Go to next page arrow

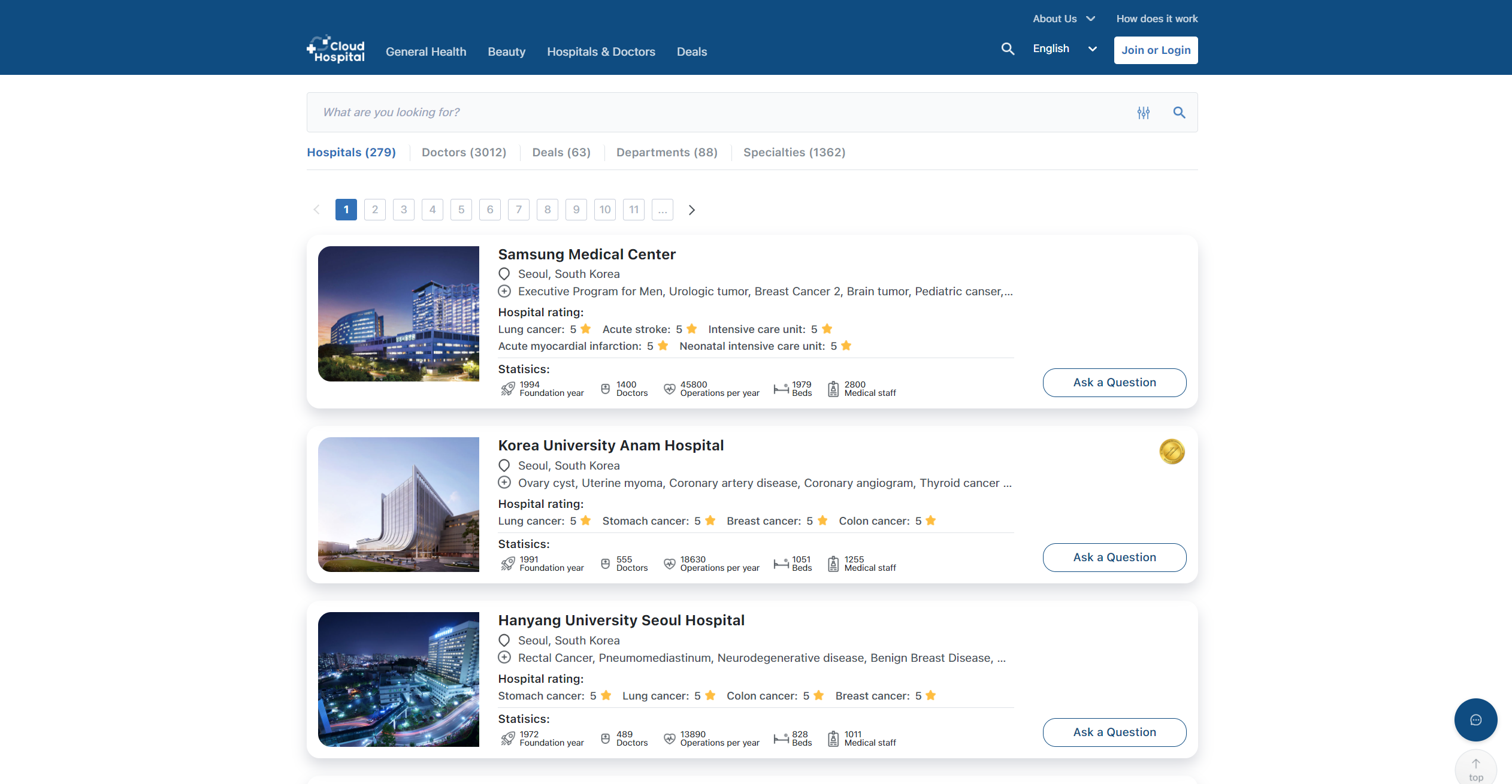[x=692, y=210]
